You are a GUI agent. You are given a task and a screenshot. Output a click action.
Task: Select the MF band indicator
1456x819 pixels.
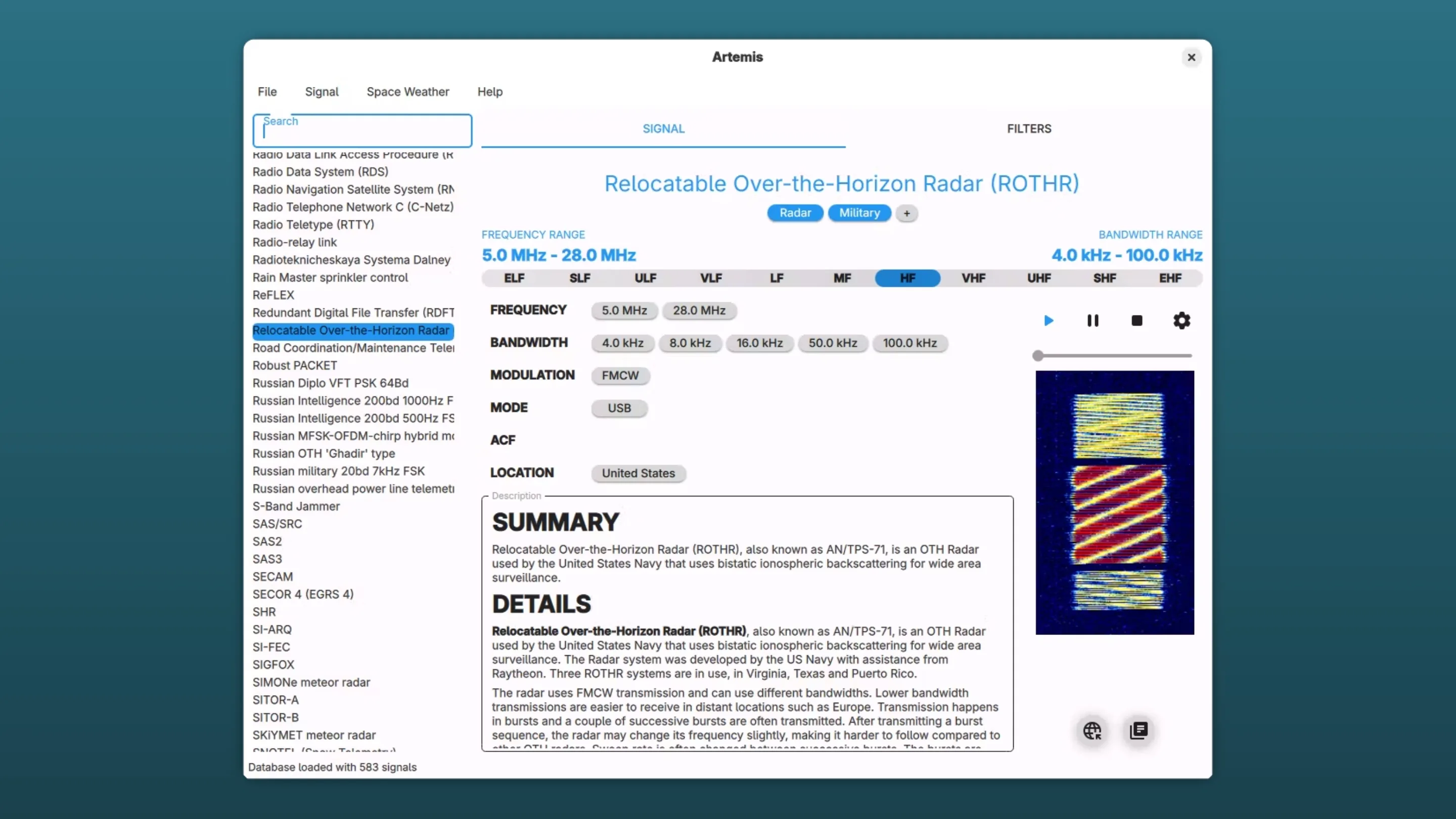pyautogui.click(x=842, y=278)
